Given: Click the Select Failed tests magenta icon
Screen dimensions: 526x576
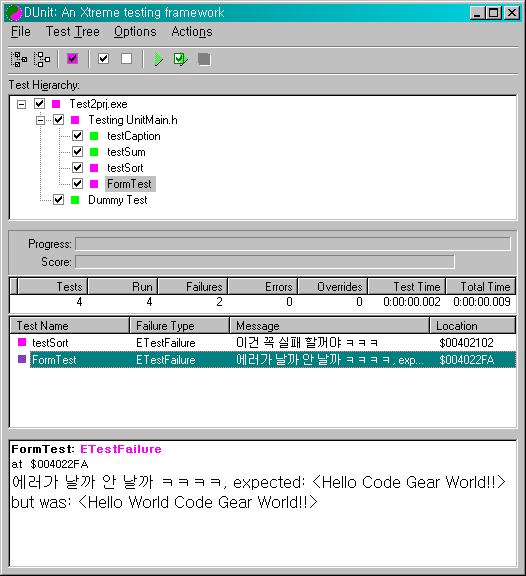Looking at the screenshot, I should (x=72, y=59).
